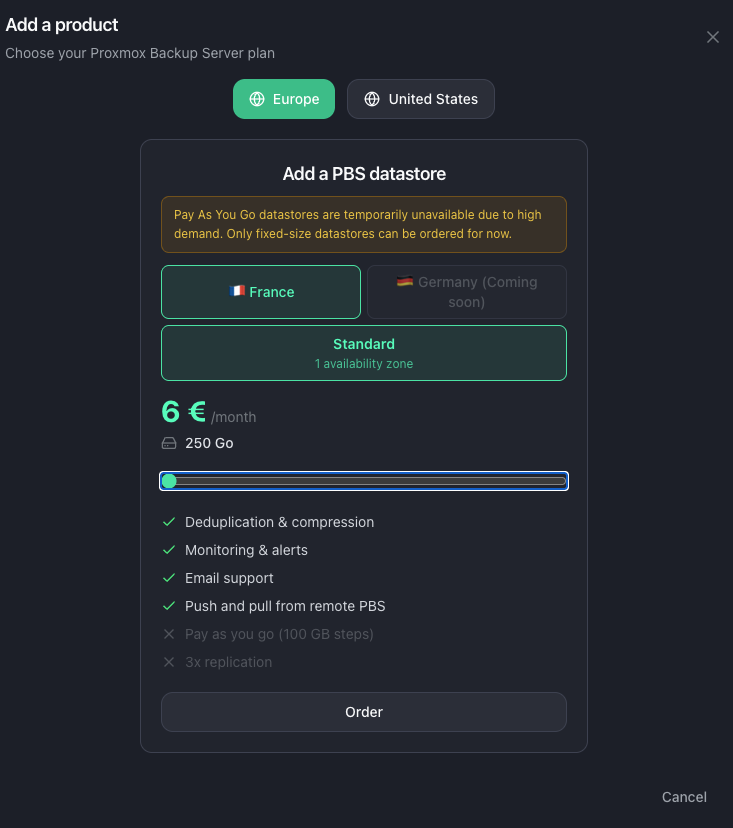Click the Add a PBS datastore heading

[364, 174]
